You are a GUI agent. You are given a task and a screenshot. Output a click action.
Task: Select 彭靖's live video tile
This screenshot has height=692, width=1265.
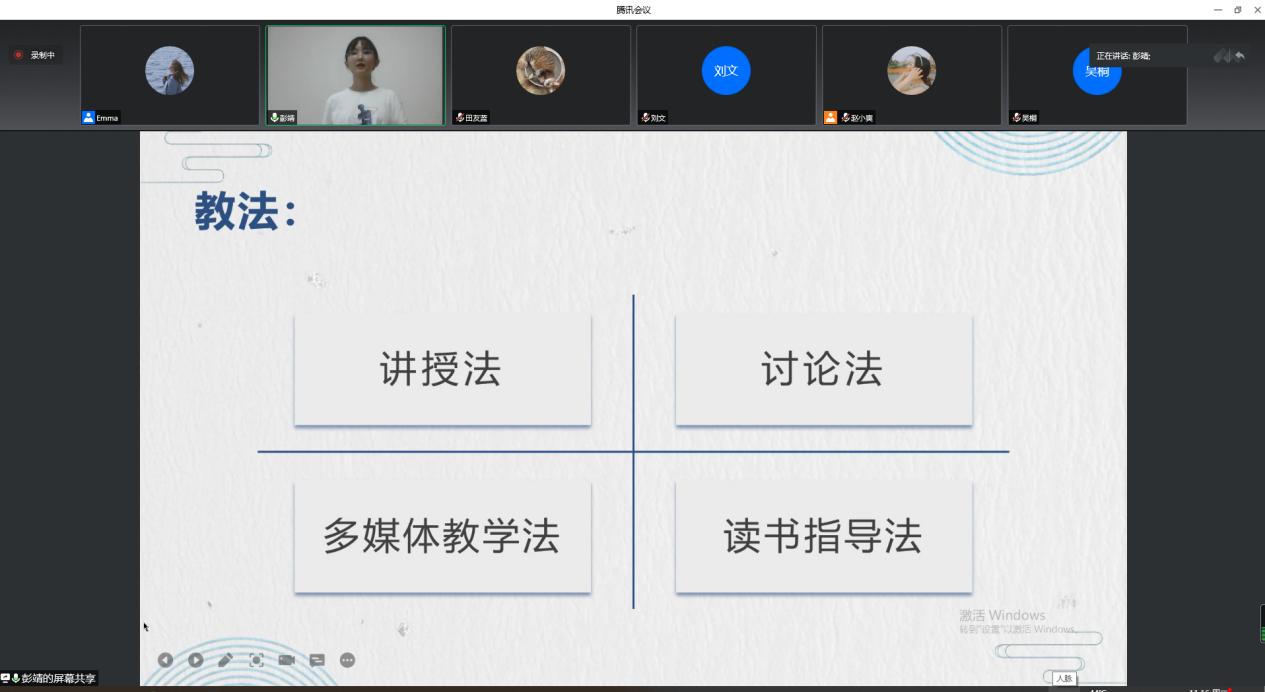(x=355, y=70)
